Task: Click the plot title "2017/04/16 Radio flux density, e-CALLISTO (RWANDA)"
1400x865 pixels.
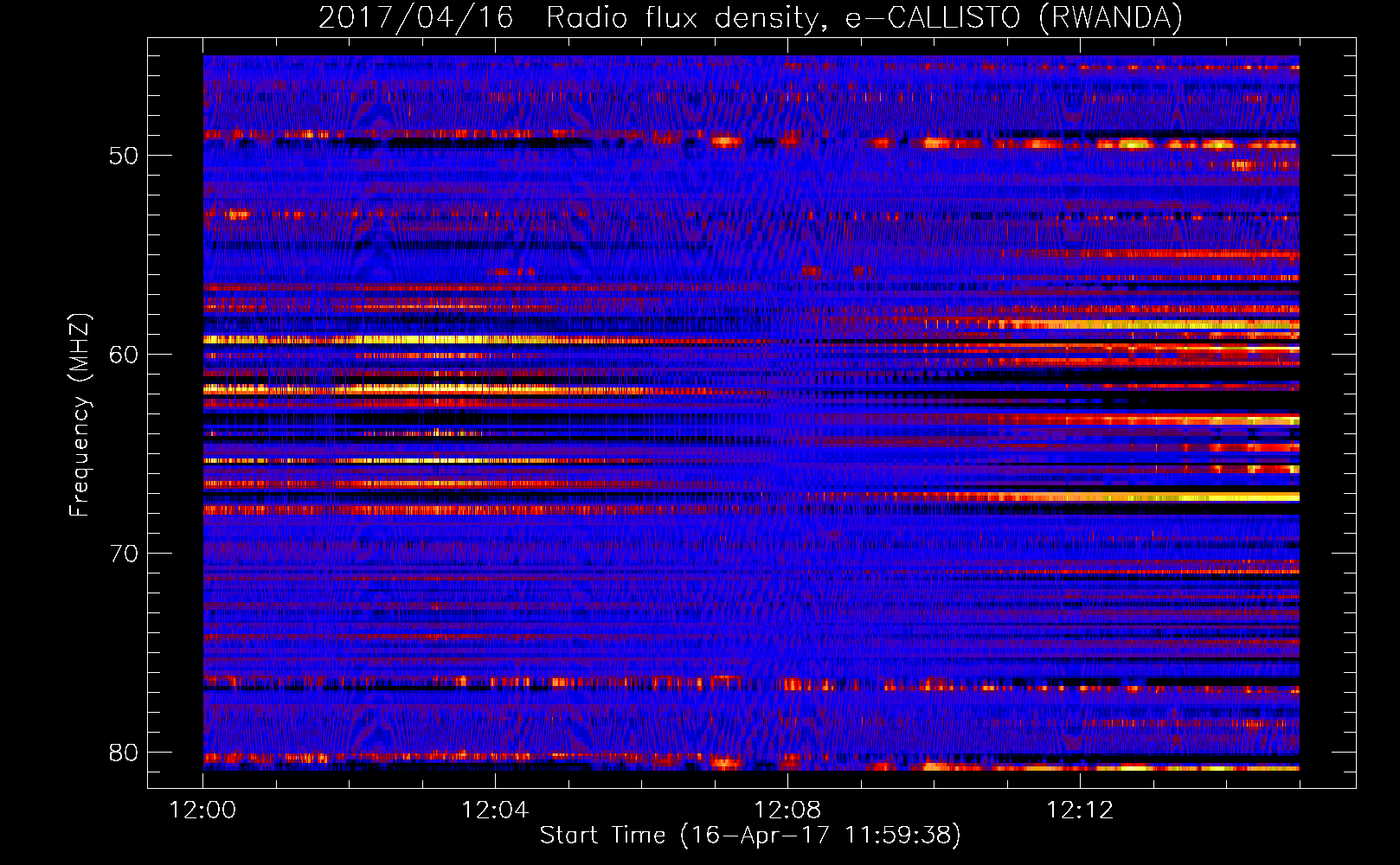Action: [750, 18]
